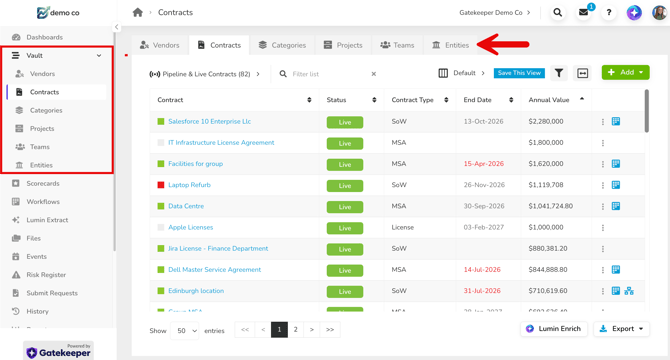This screenshot has width=670, height=360.
Task: Go to the home icon in breadcrumb
Action: point(138,12)
